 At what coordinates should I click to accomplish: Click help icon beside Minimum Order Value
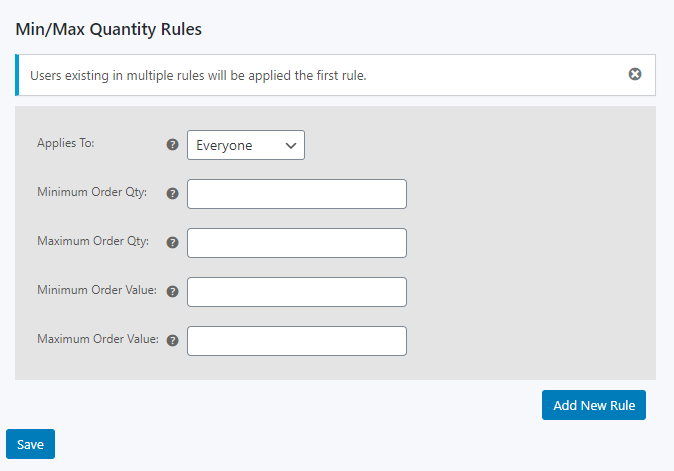pos(172,291)
